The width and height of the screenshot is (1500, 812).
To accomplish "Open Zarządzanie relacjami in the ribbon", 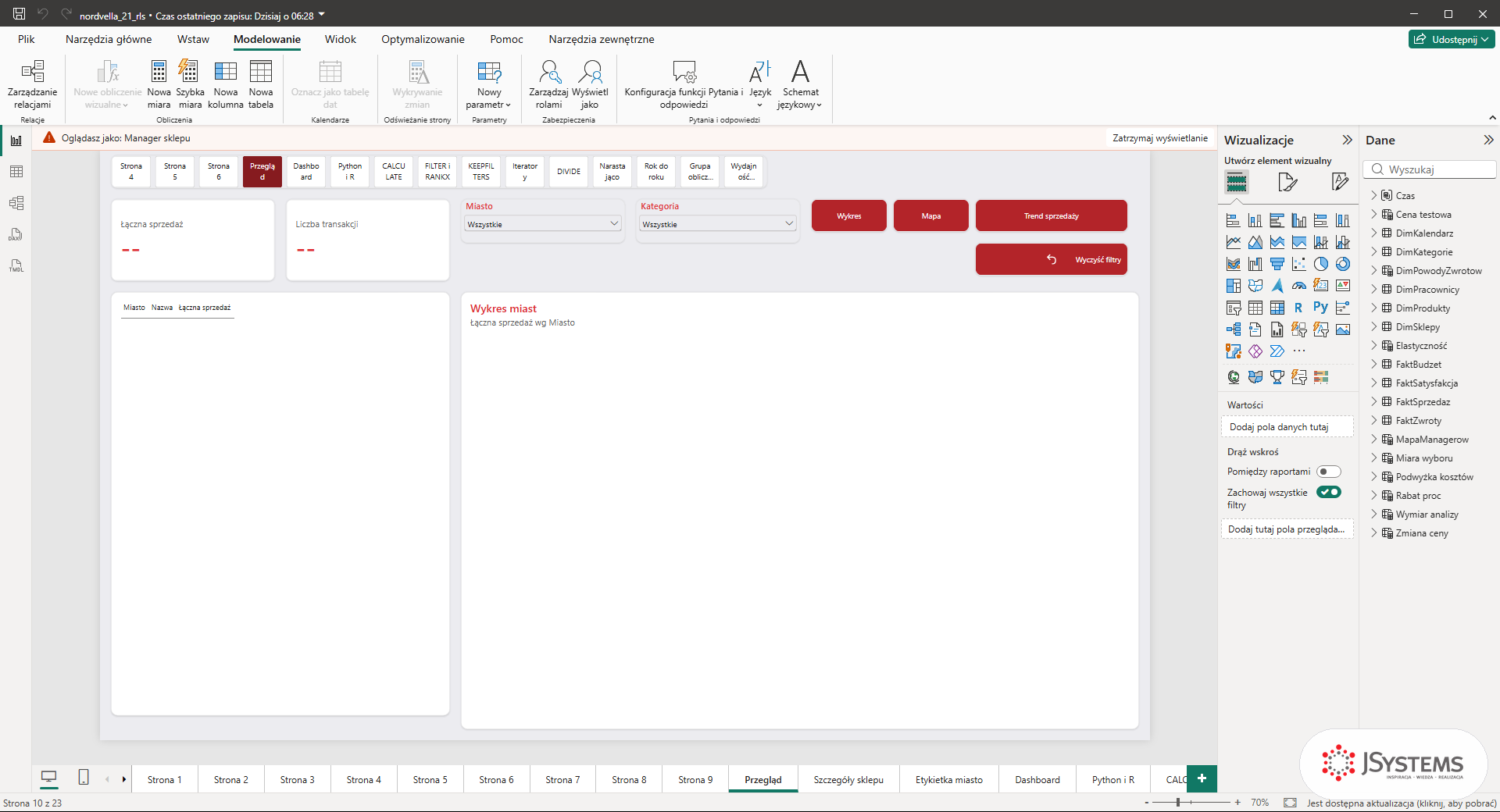I will 32,84.
